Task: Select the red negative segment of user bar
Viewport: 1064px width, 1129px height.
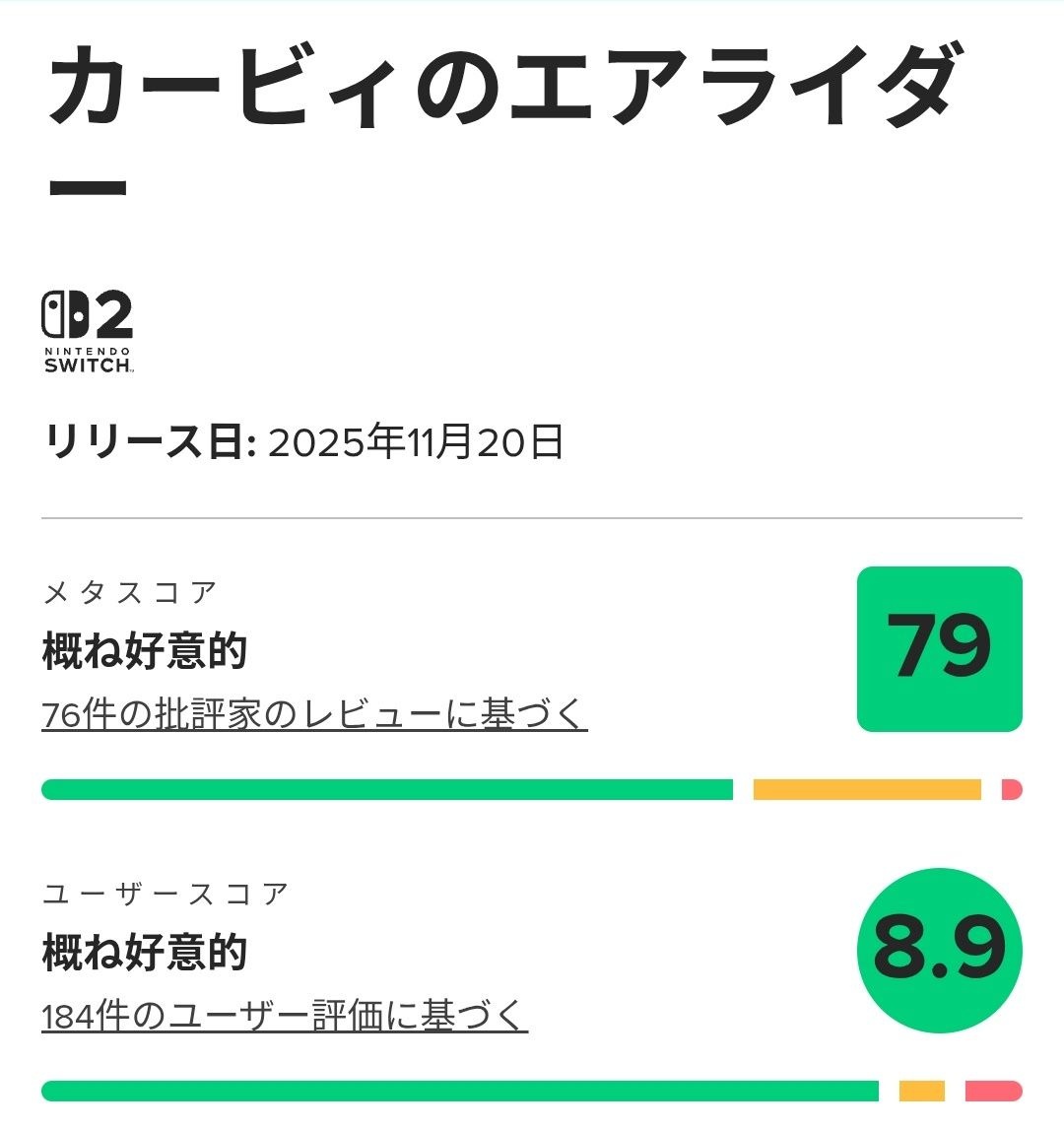Action: 993,1091
